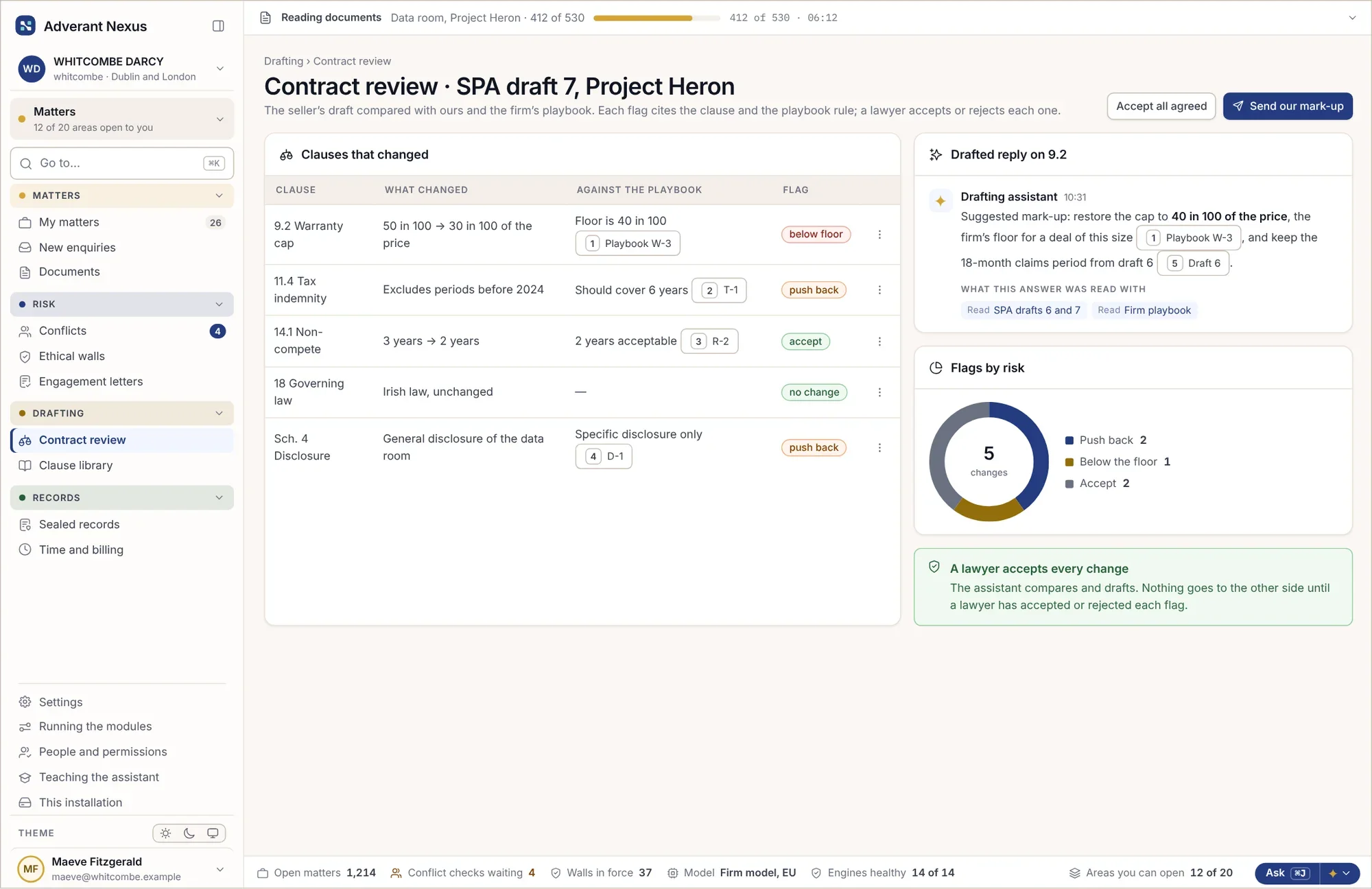1372x889 pixels.
Task: Open Contract review in the sidebar
Action: pyautogui.click(x=122, y=440)
